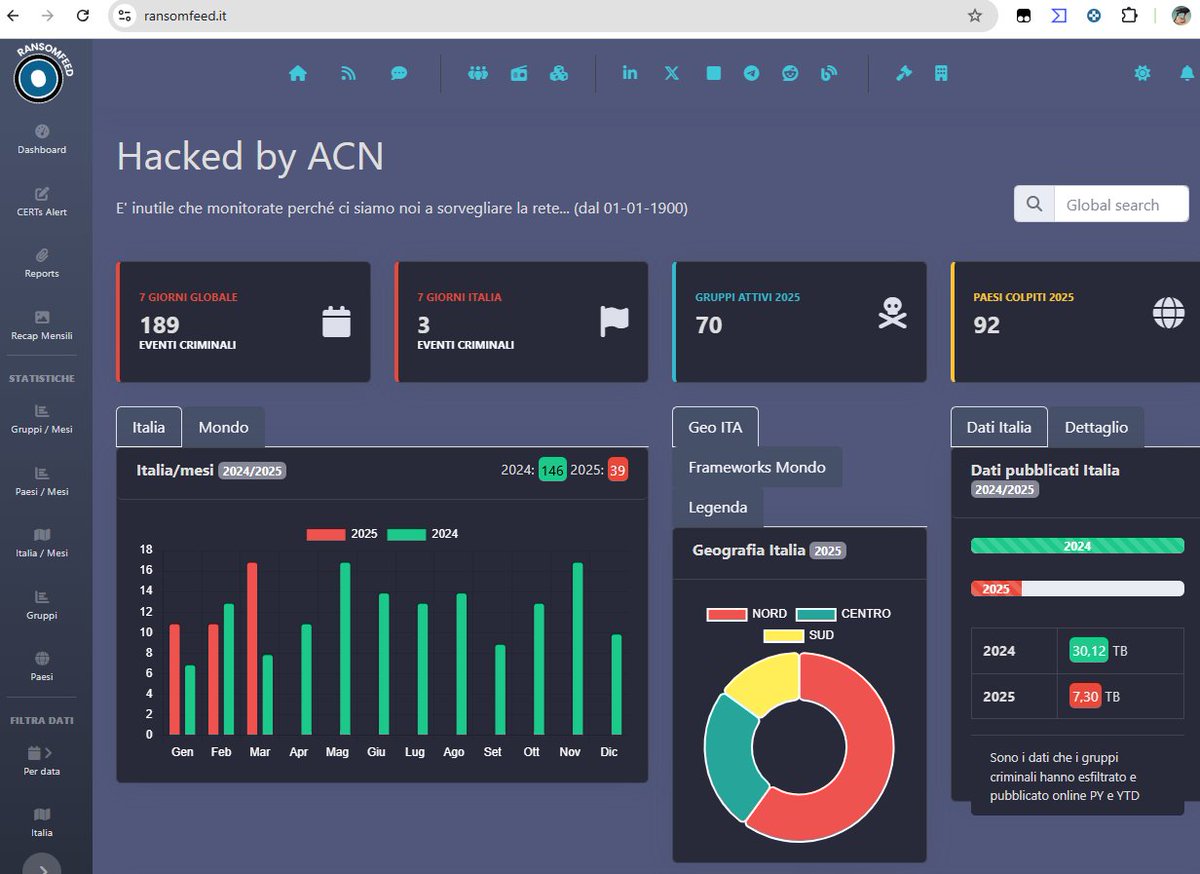Open the X (Twitter) icon link

(672, 74)
